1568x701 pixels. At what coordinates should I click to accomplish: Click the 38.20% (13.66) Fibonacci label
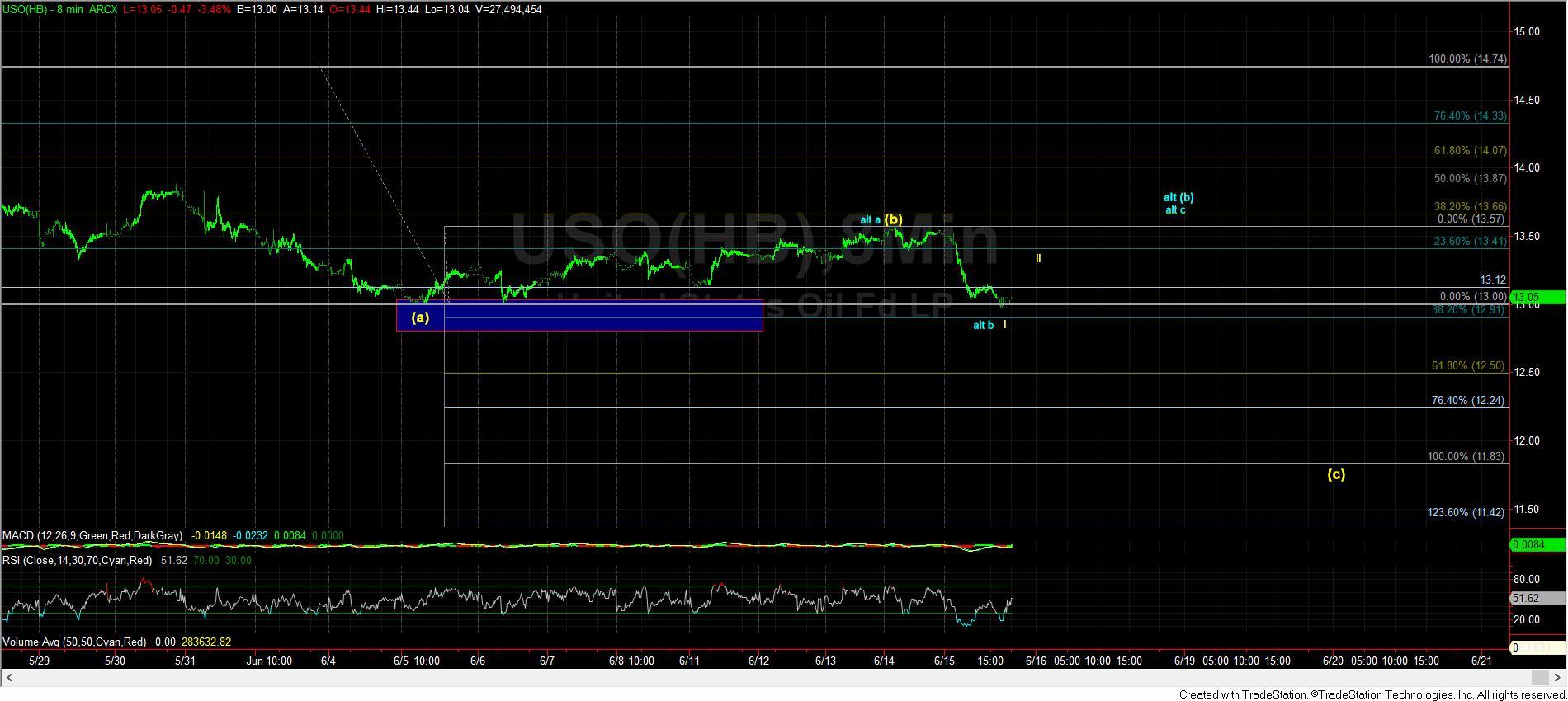(1471, 207)
